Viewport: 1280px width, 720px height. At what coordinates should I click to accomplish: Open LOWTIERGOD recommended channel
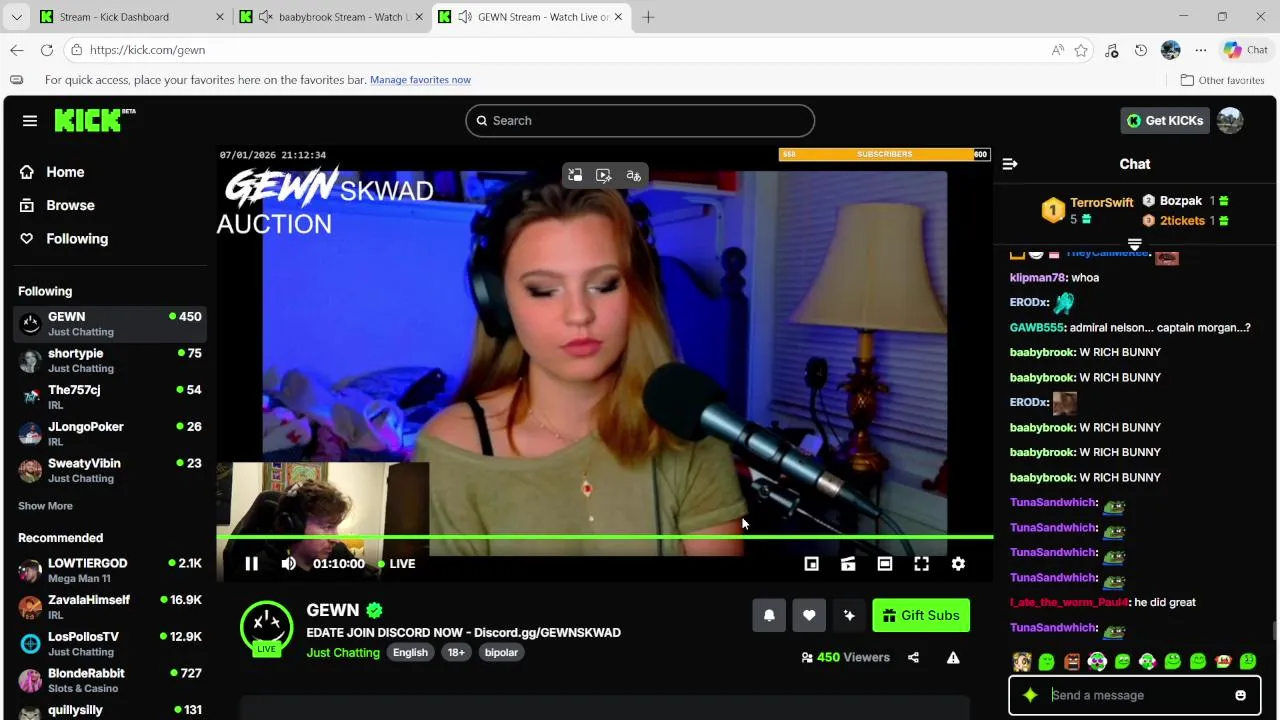[110, 570]
